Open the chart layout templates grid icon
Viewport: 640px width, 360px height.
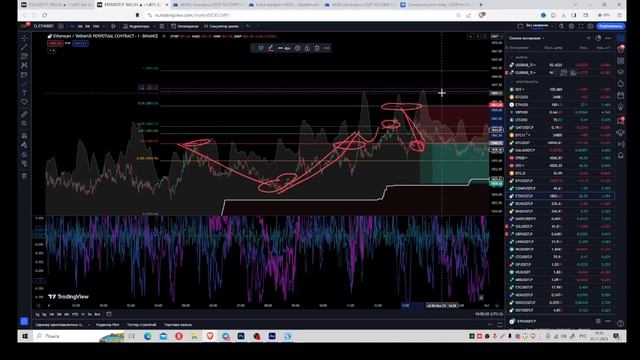point(162,26)
